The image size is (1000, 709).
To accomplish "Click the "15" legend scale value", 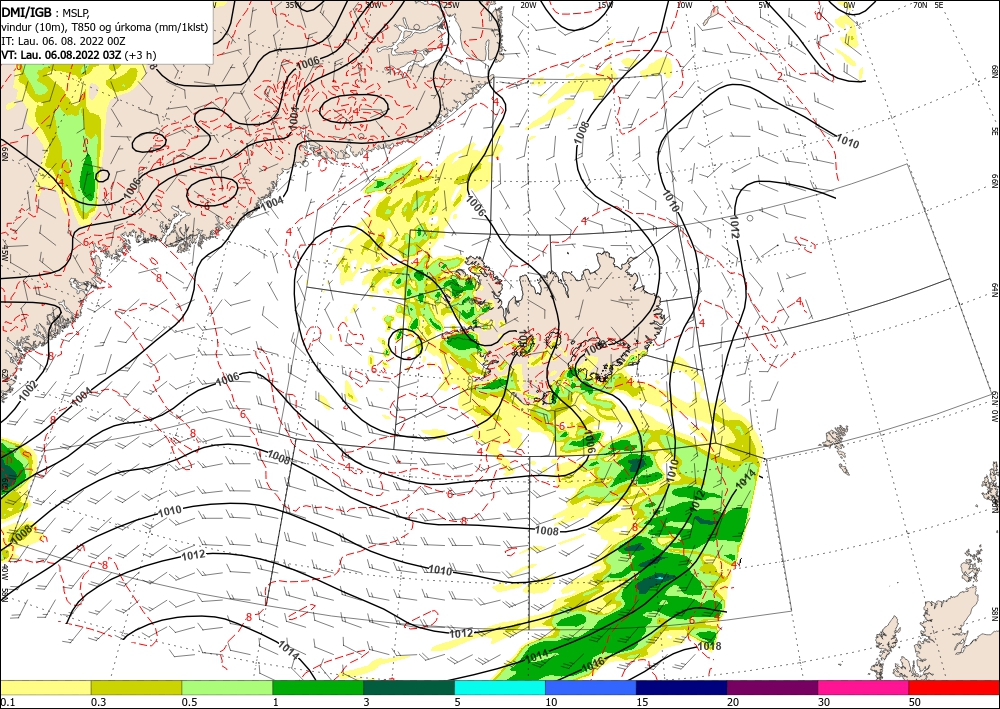I will [642, 702].
